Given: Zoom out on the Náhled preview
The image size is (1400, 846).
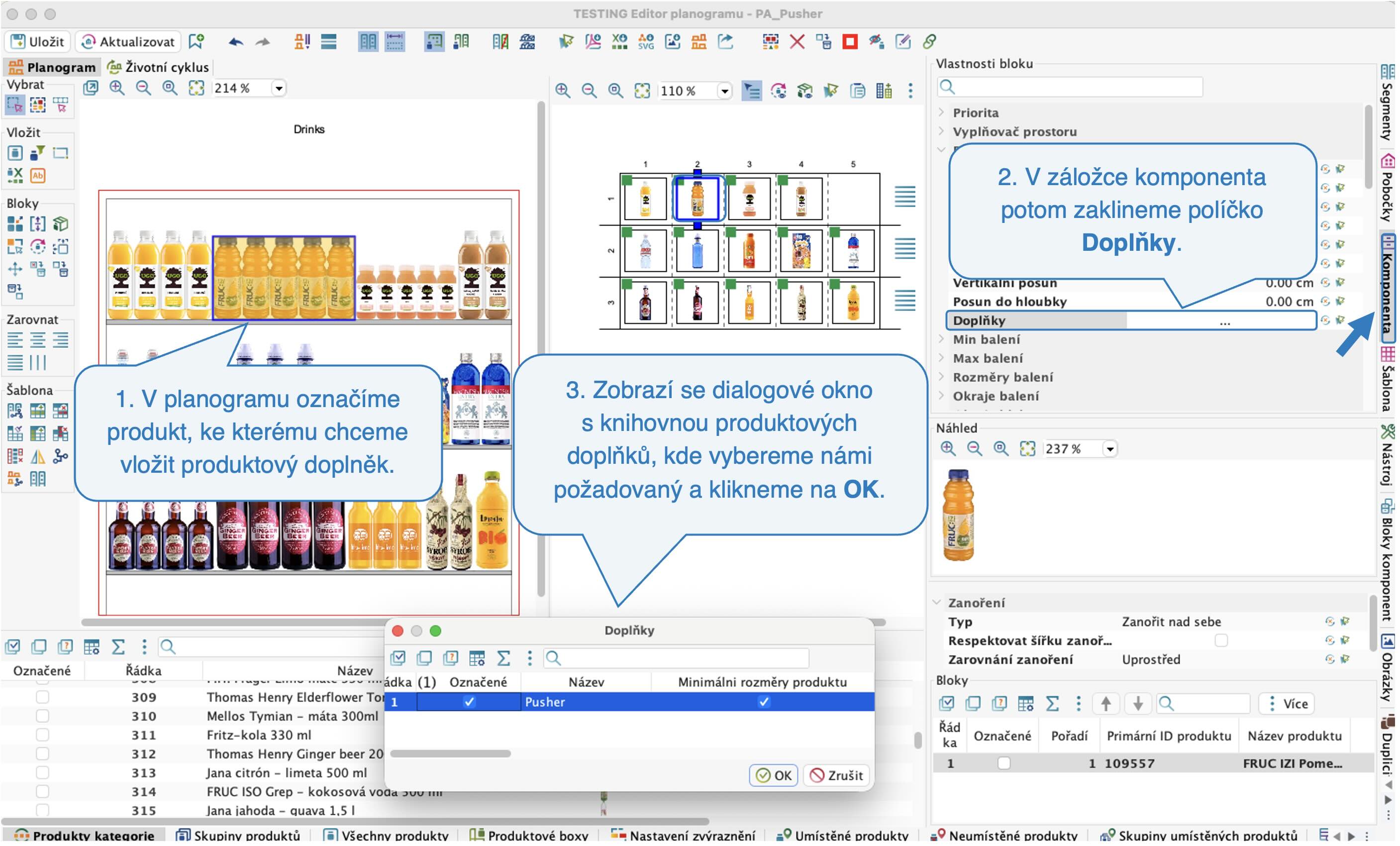Looking at the screenshot, I should point(975,448).
